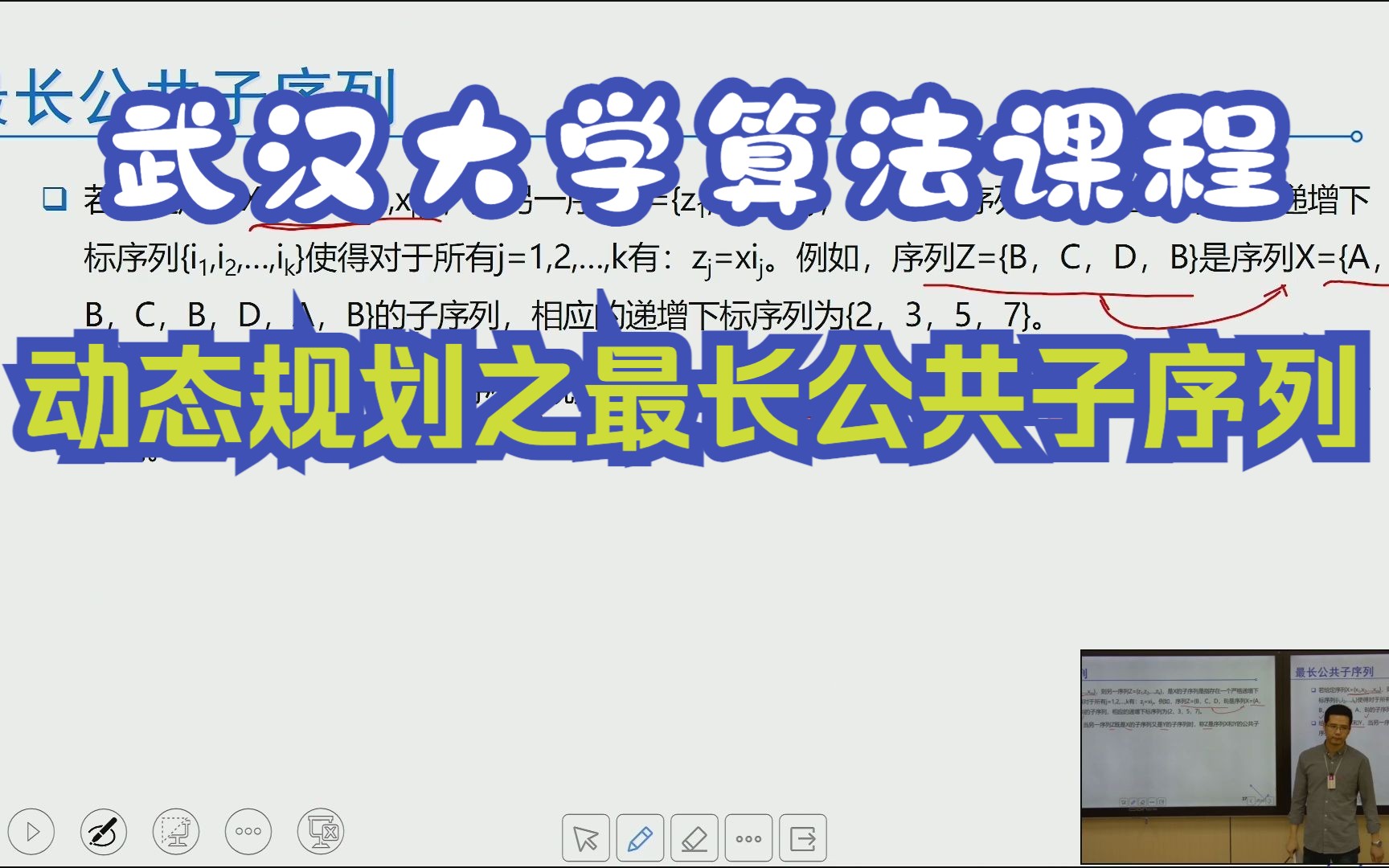Select the eraser tool
Image resolution: width=1389 pixels, height=868 pixels.
(x=694, y=838)
